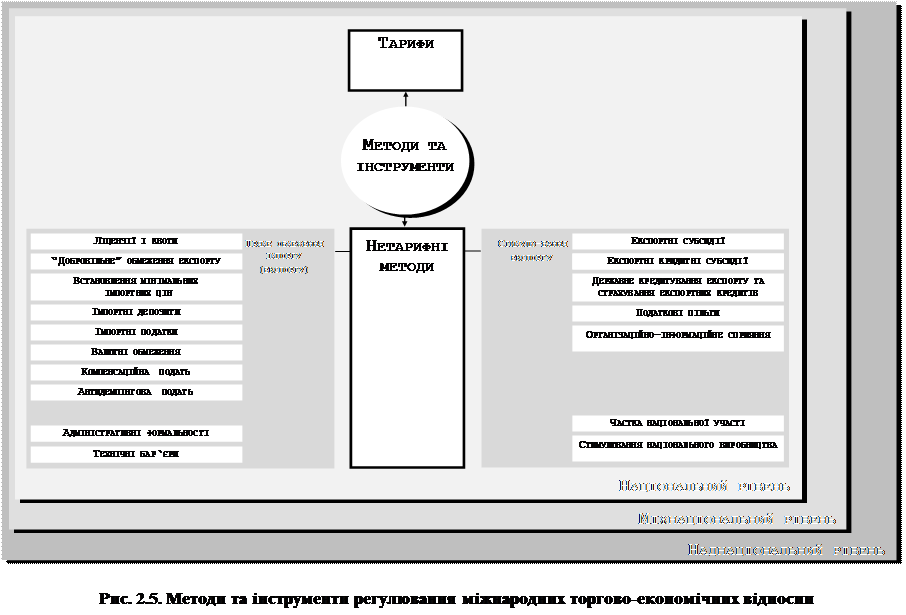The image size is (906, 615).
Task: Click the 'Податкові пільги' item
Action: pyautogui.click(x=678, y=313)
